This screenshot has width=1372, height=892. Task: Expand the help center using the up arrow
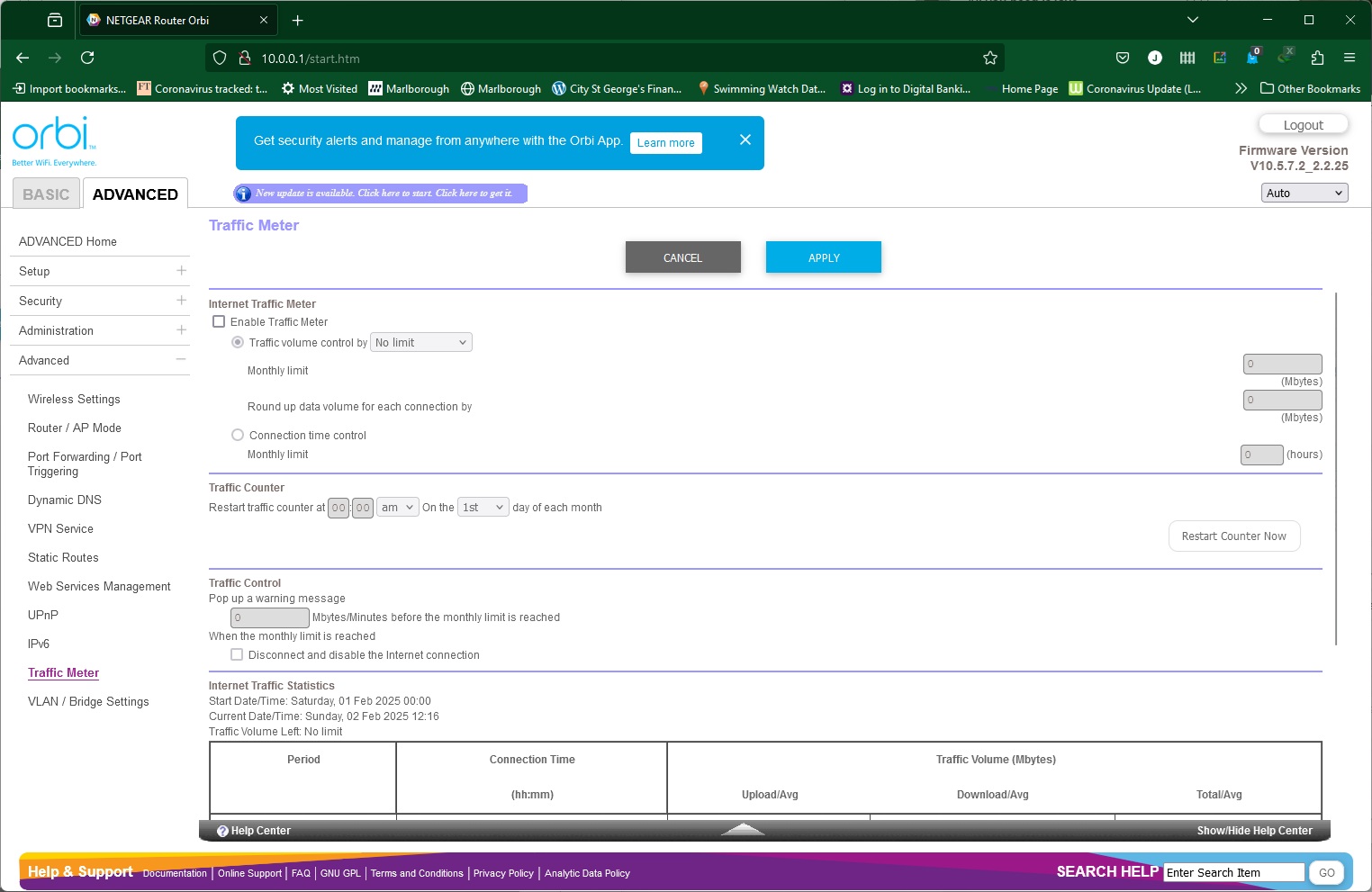point(743,829)
